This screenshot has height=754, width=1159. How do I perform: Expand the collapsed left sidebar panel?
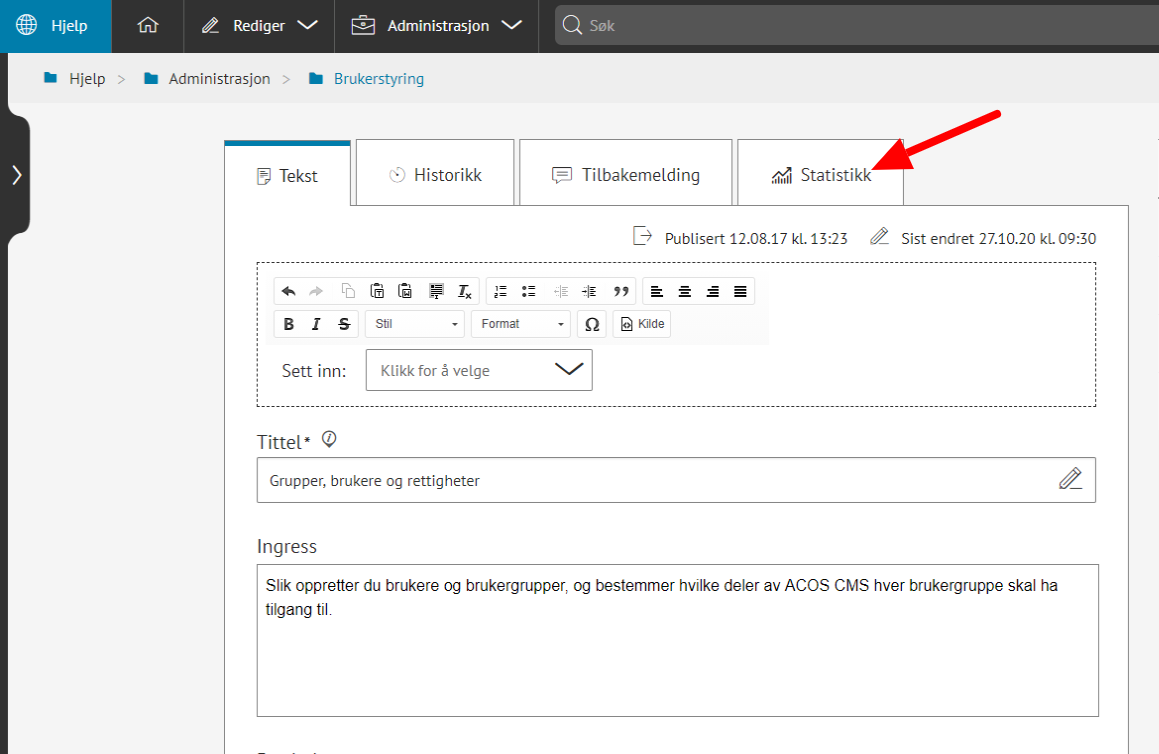click(16, 175)
